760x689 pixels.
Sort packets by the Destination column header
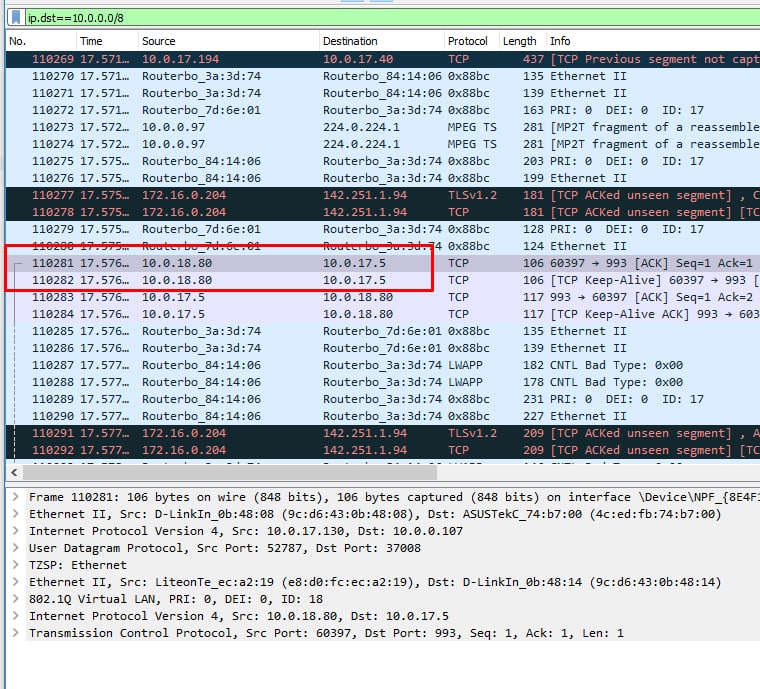point(381,41)
